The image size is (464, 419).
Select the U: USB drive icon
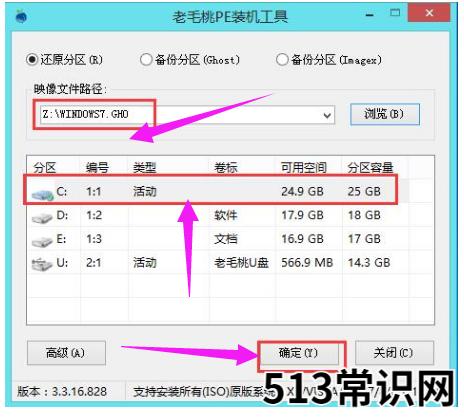coord(42,264)
